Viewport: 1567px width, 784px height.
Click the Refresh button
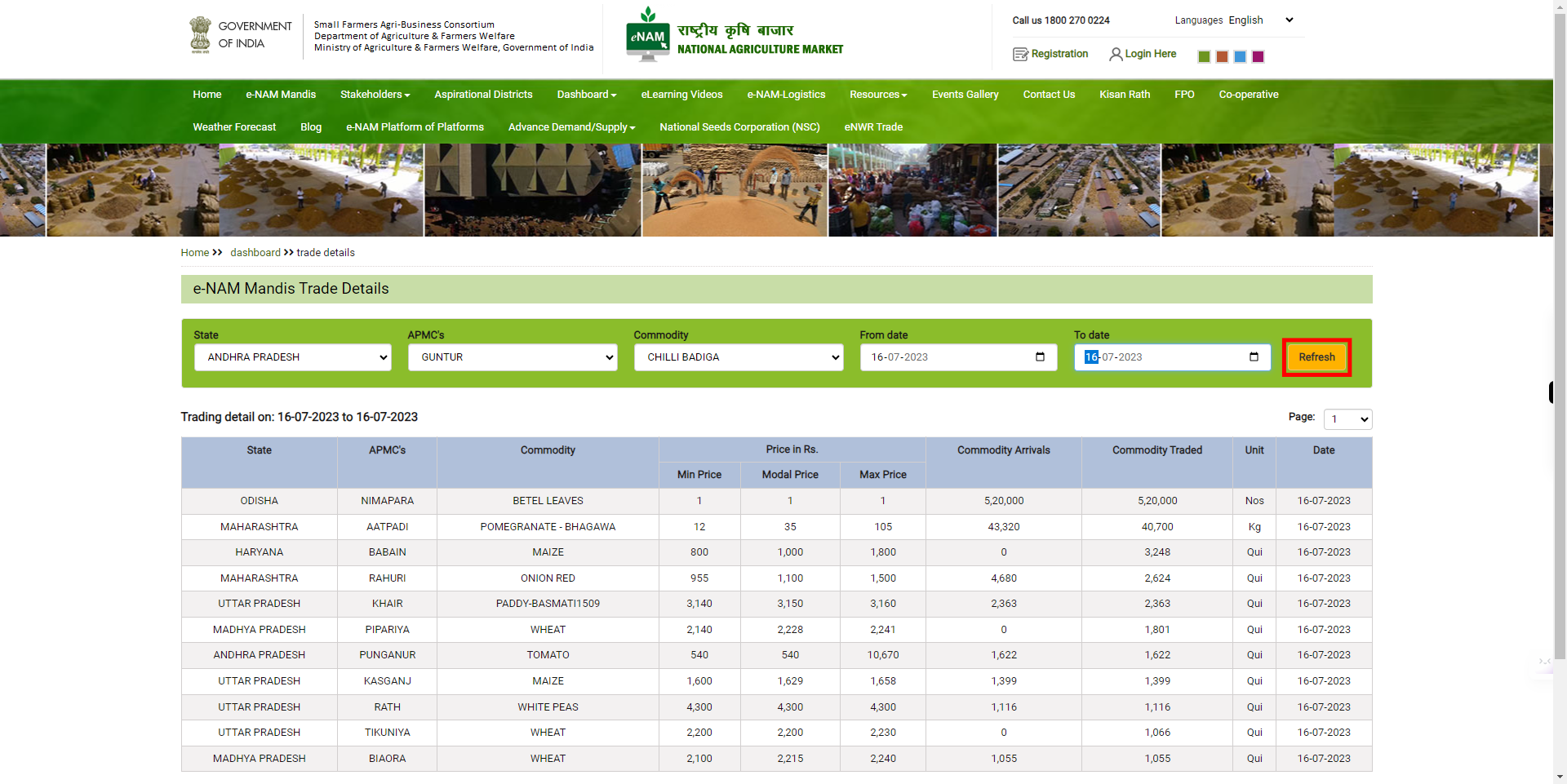tap(1316, 357)
